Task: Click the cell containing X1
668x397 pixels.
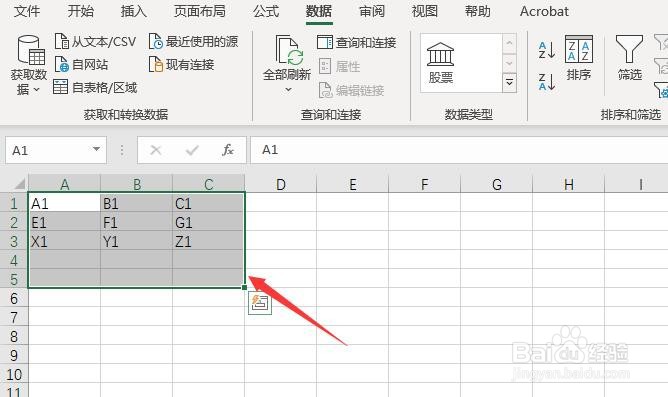Action: tap(64, 241)
